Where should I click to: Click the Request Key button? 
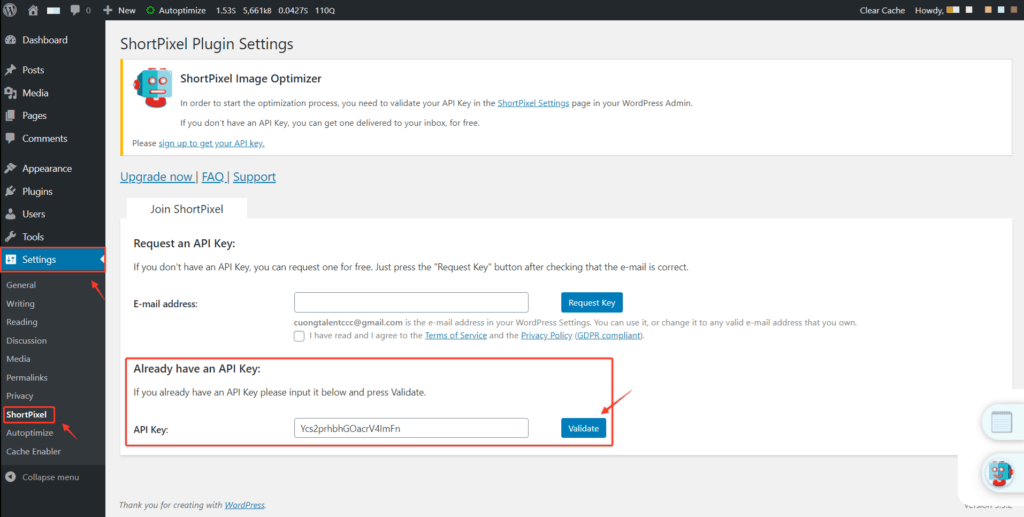[591, 303]
